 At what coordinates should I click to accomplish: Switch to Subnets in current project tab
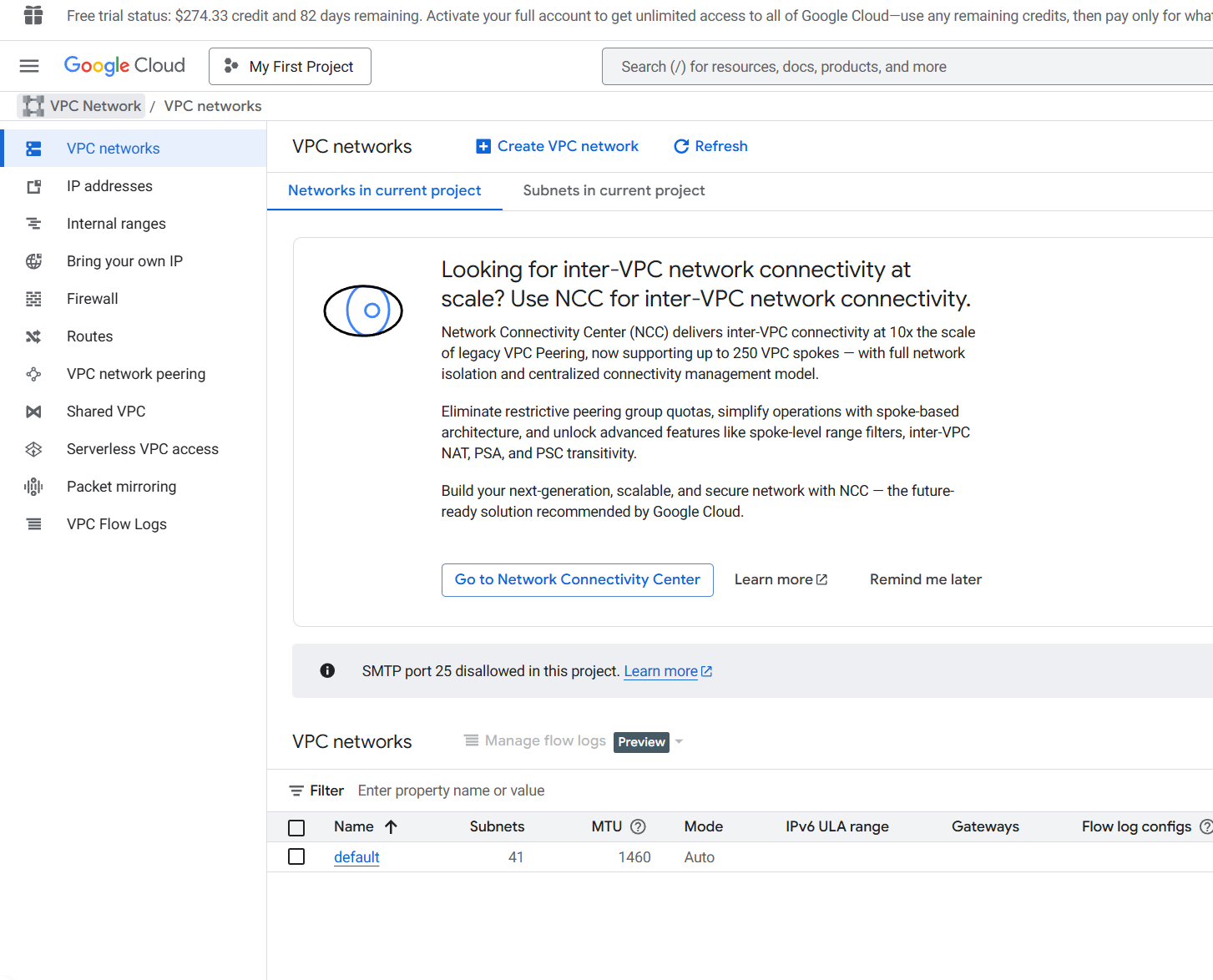tap(614, 190)
